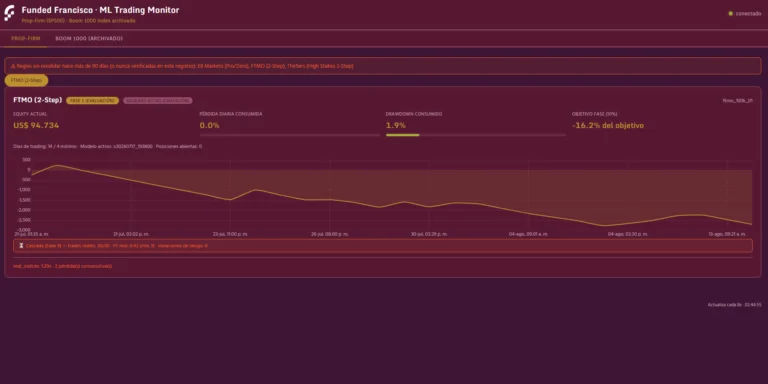768x384 pixels.
Task: Click the 'Actualiza cada' refresh timestamp
Action: pyautogui.click(x=735, y=305)
